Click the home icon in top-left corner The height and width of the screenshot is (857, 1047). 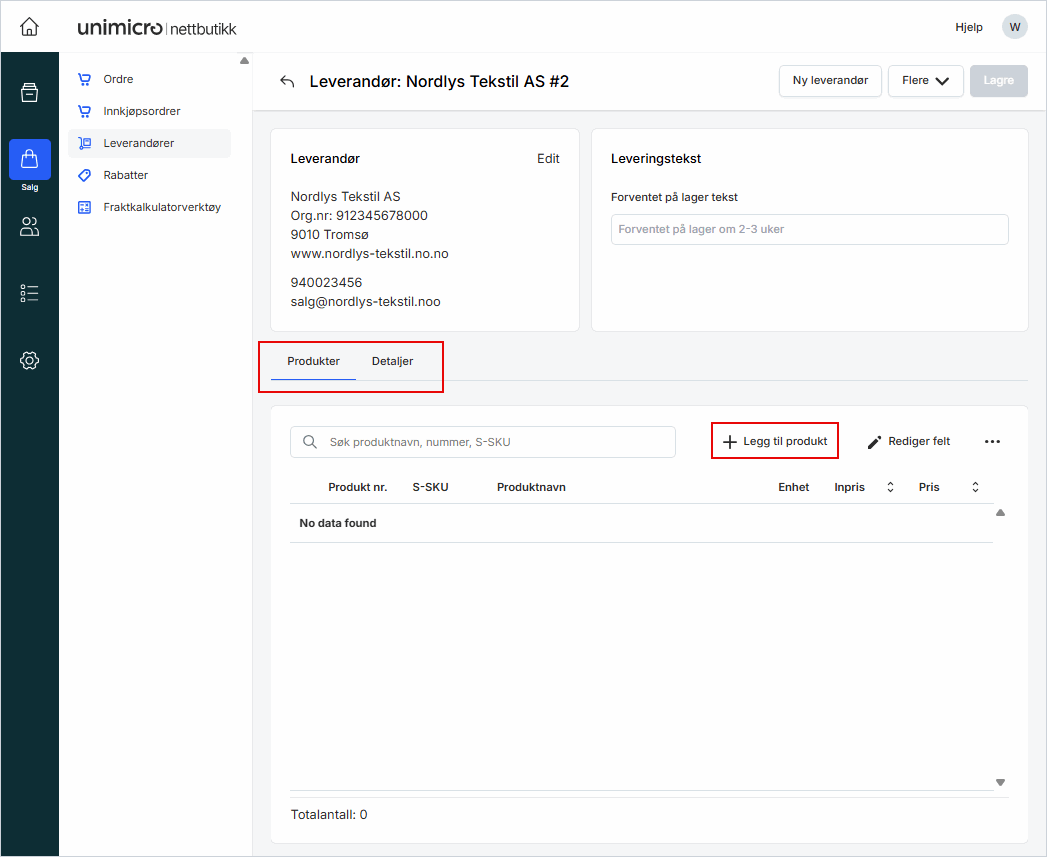[x=29, y=27]
